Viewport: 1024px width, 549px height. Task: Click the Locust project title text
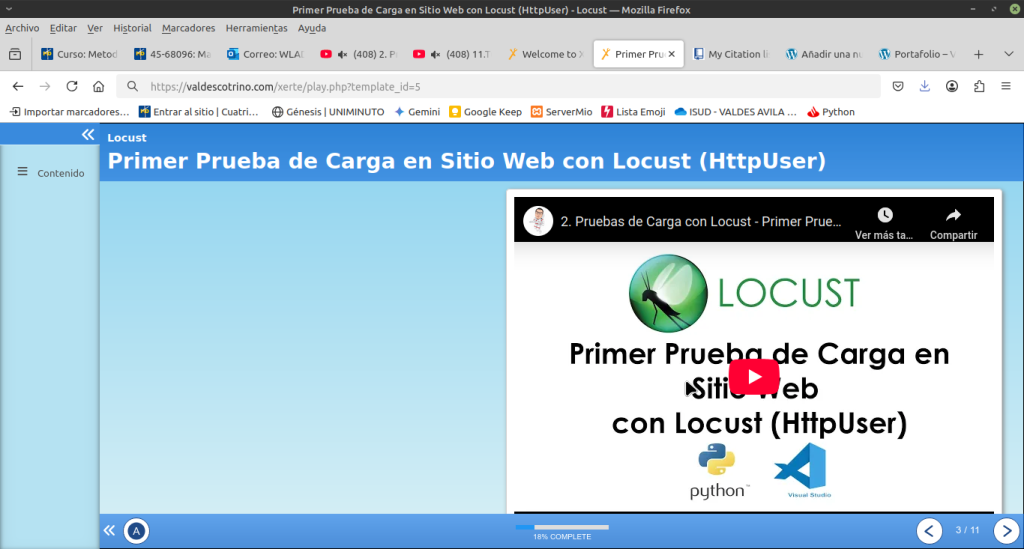click(x=127, y=138)
